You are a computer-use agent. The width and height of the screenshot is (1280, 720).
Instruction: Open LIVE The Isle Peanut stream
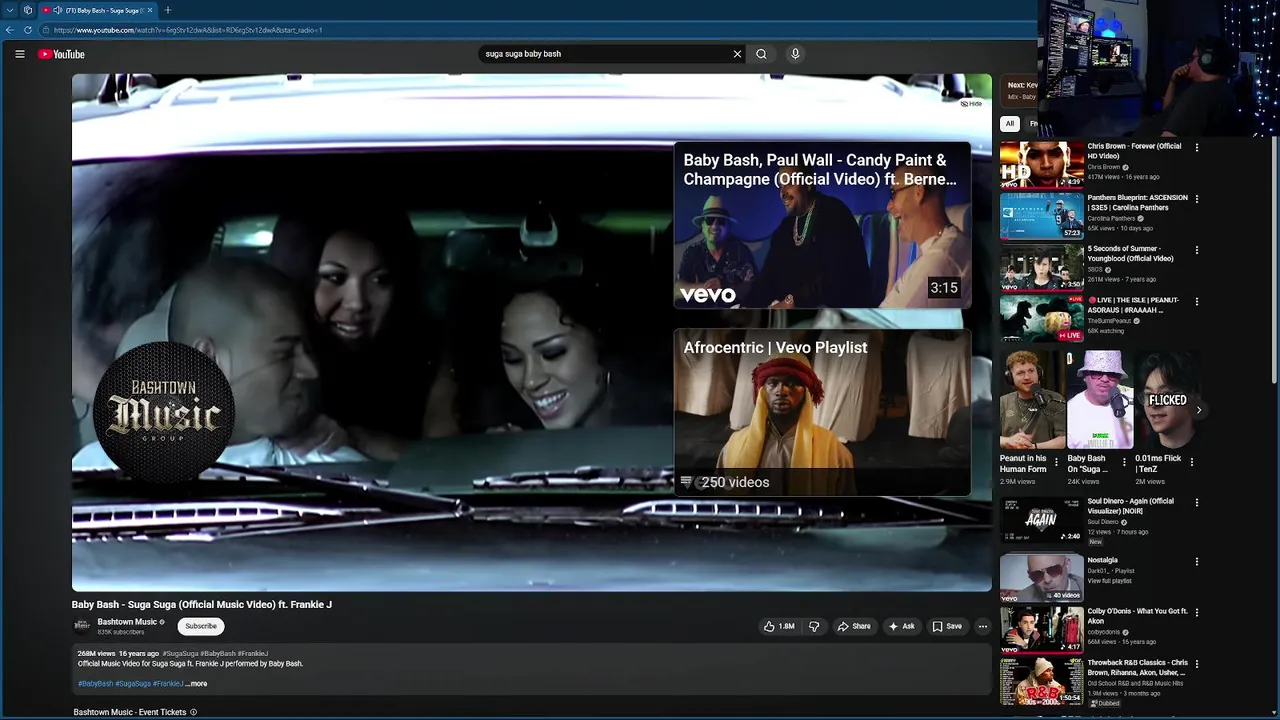[x=1042, y=318]
